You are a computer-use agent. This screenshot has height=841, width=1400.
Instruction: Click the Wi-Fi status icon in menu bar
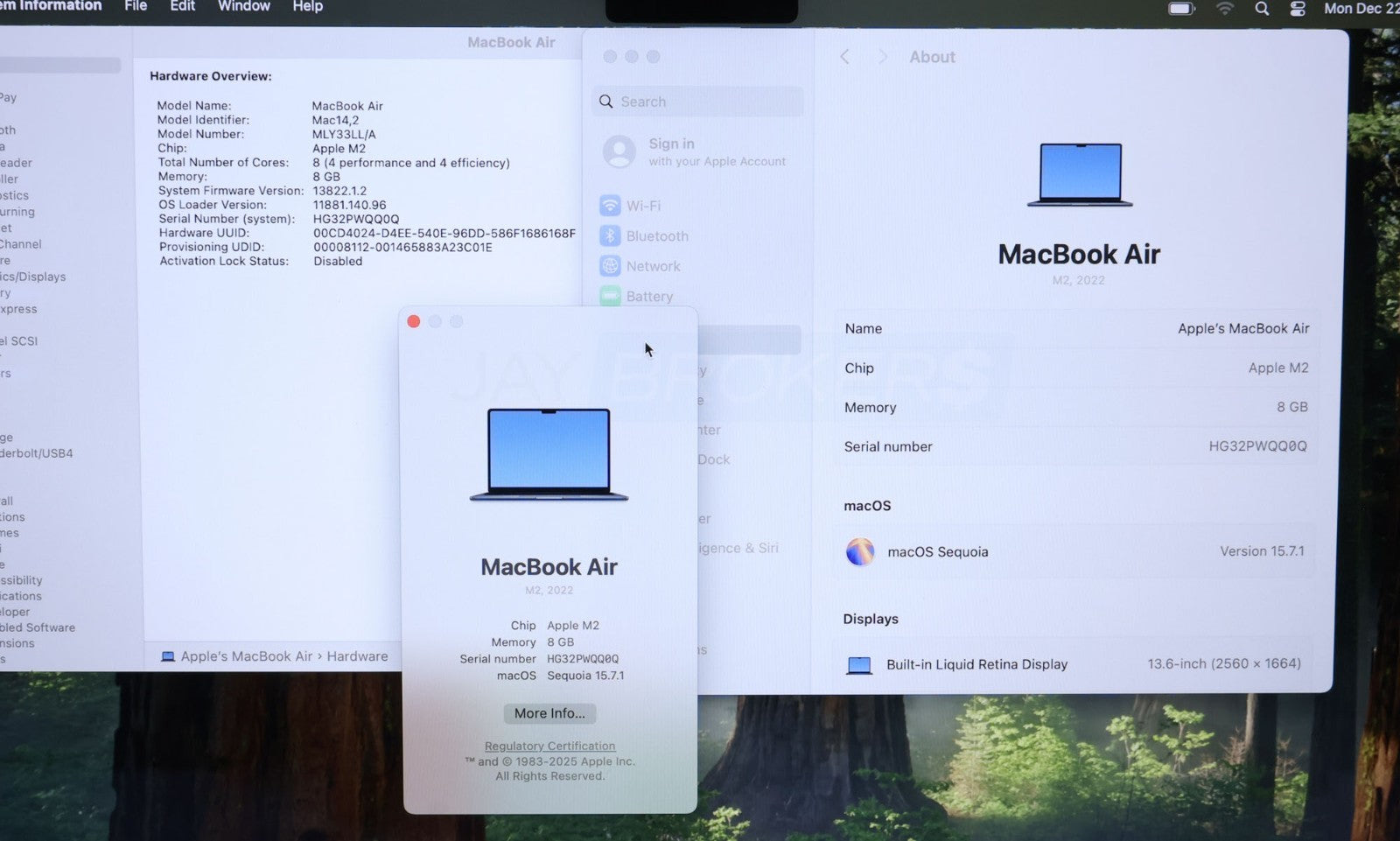1225,9
